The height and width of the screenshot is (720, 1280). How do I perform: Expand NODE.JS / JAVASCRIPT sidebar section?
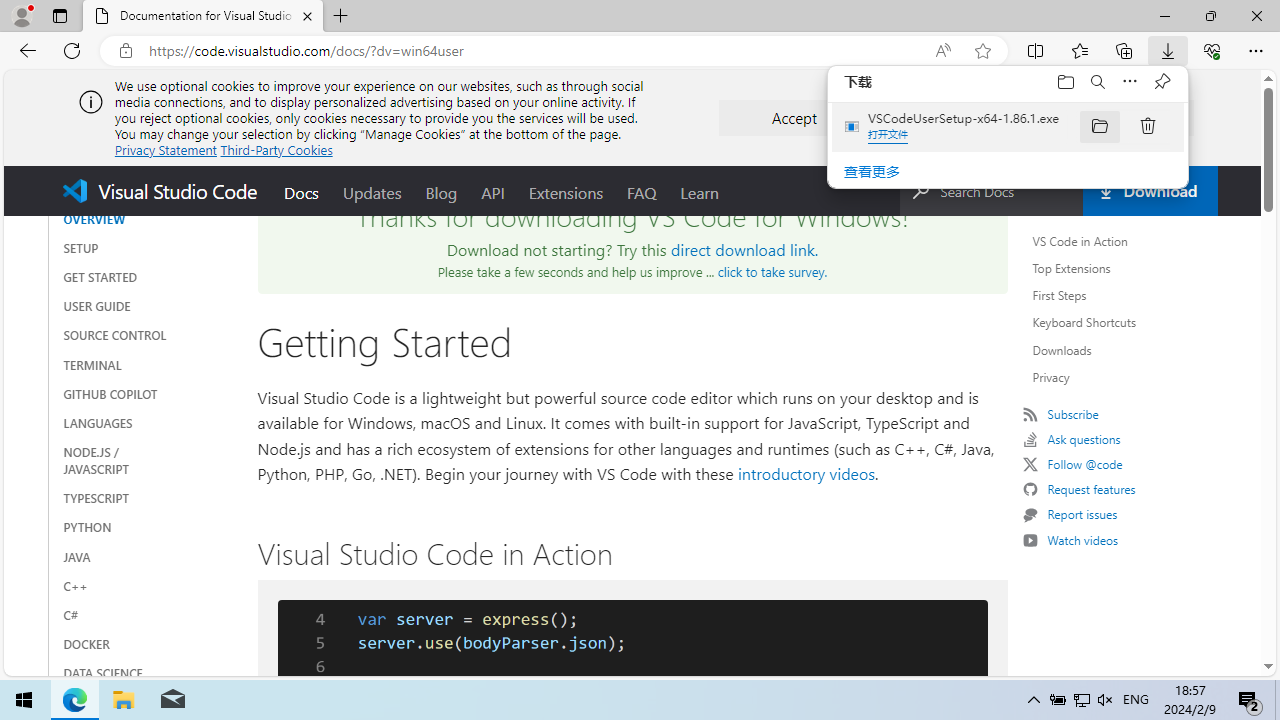[96, 460]
